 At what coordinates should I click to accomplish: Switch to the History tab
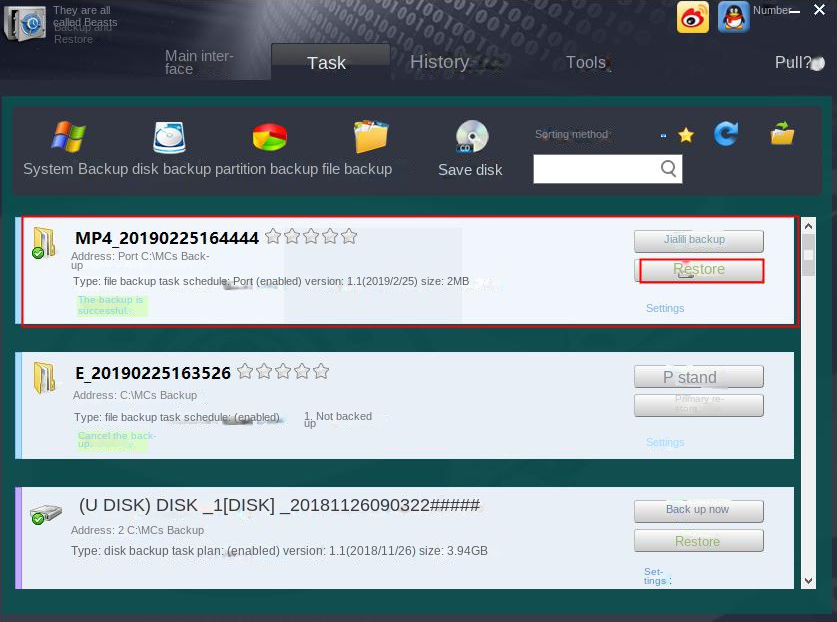click(439, 62)
